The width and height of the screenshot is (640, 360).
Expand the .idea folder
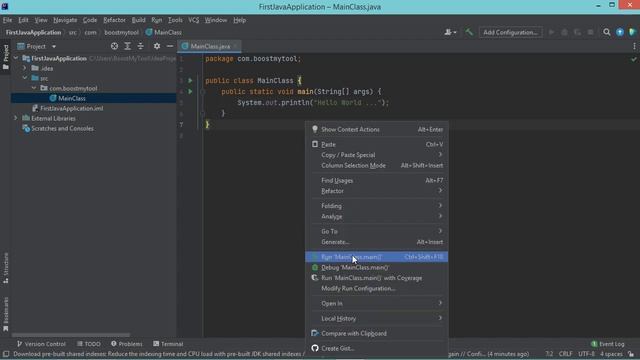pyautogui.click(x=25, y=68)
